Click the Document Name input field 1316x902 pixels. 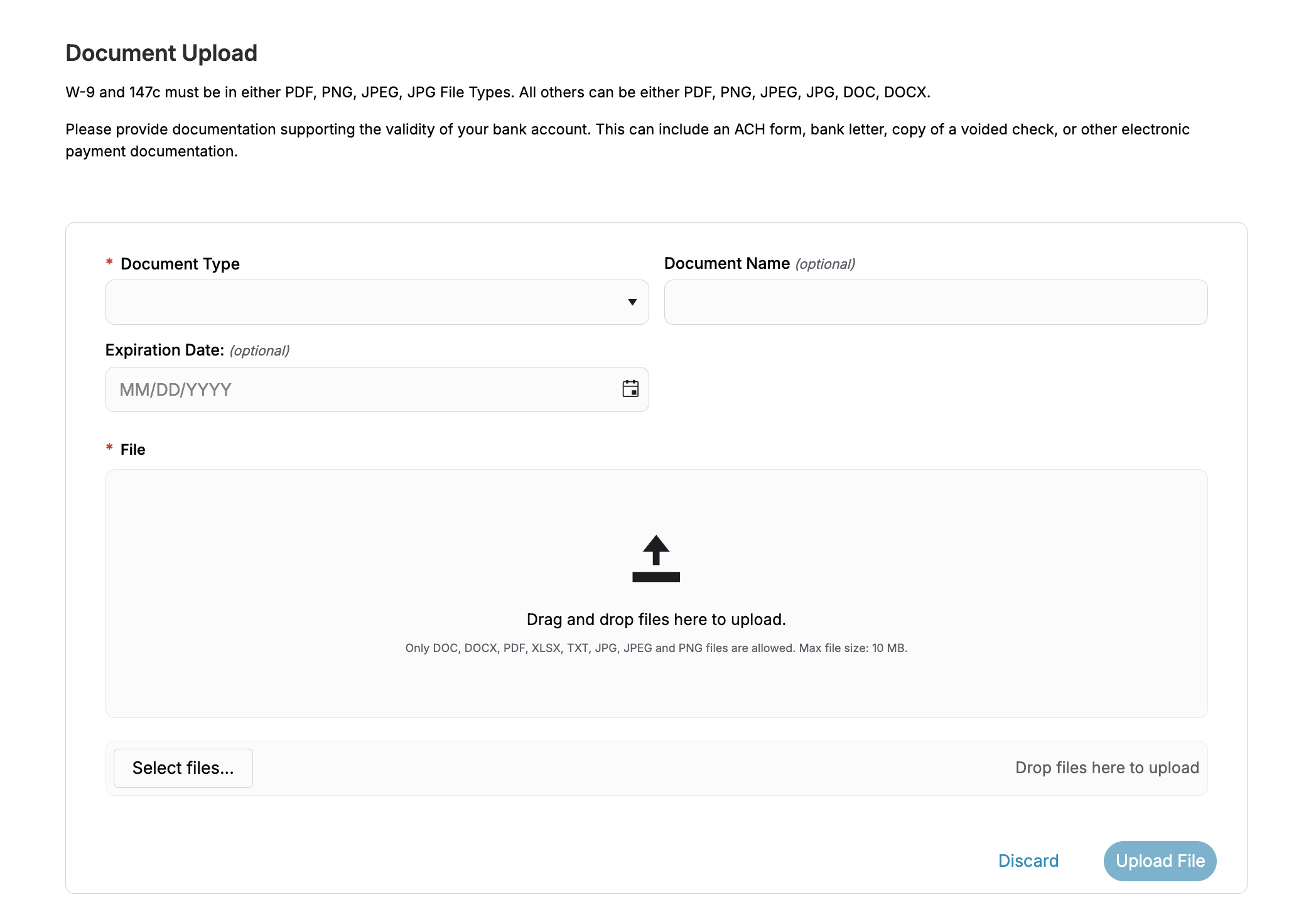[936, 302]
